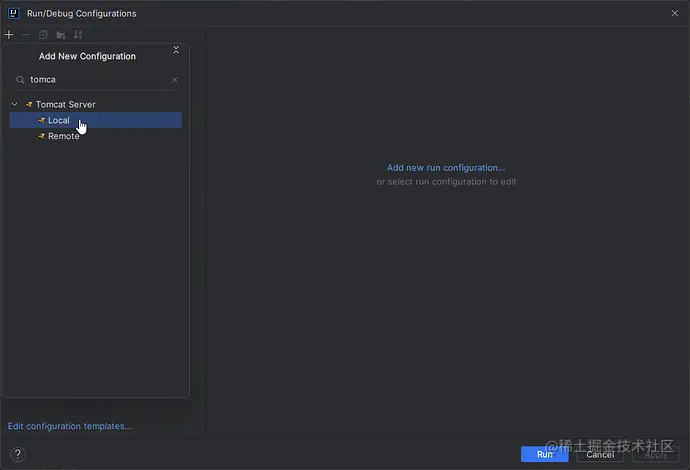The width and height of the screenshot is (690, 470).
Task: Click the IntelliJ logo in title bar
Action: [x=14, y=14]
